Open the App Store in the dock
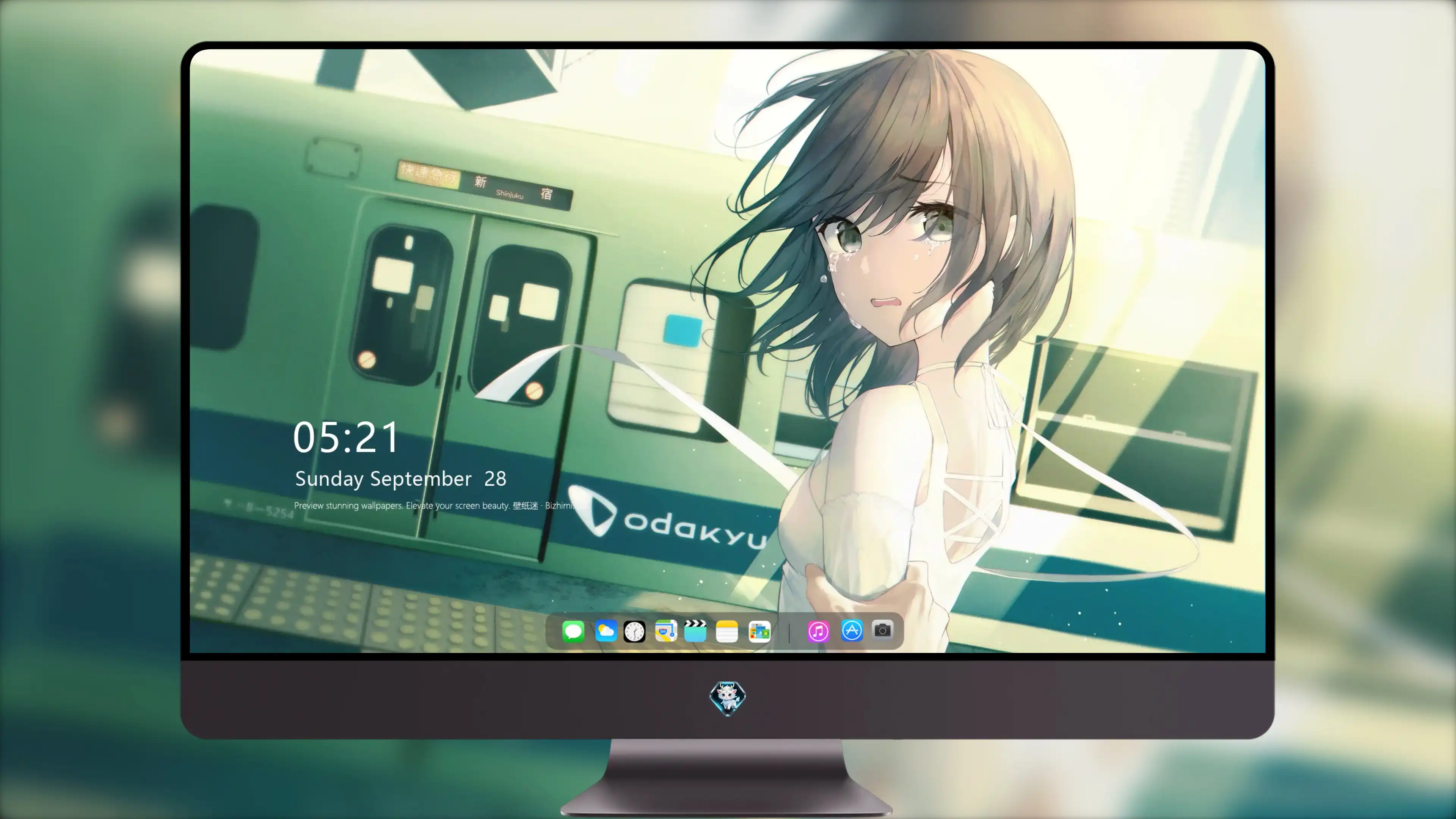Image resolution: width=1456 pixels, height=819 pixels. [852, 630]
